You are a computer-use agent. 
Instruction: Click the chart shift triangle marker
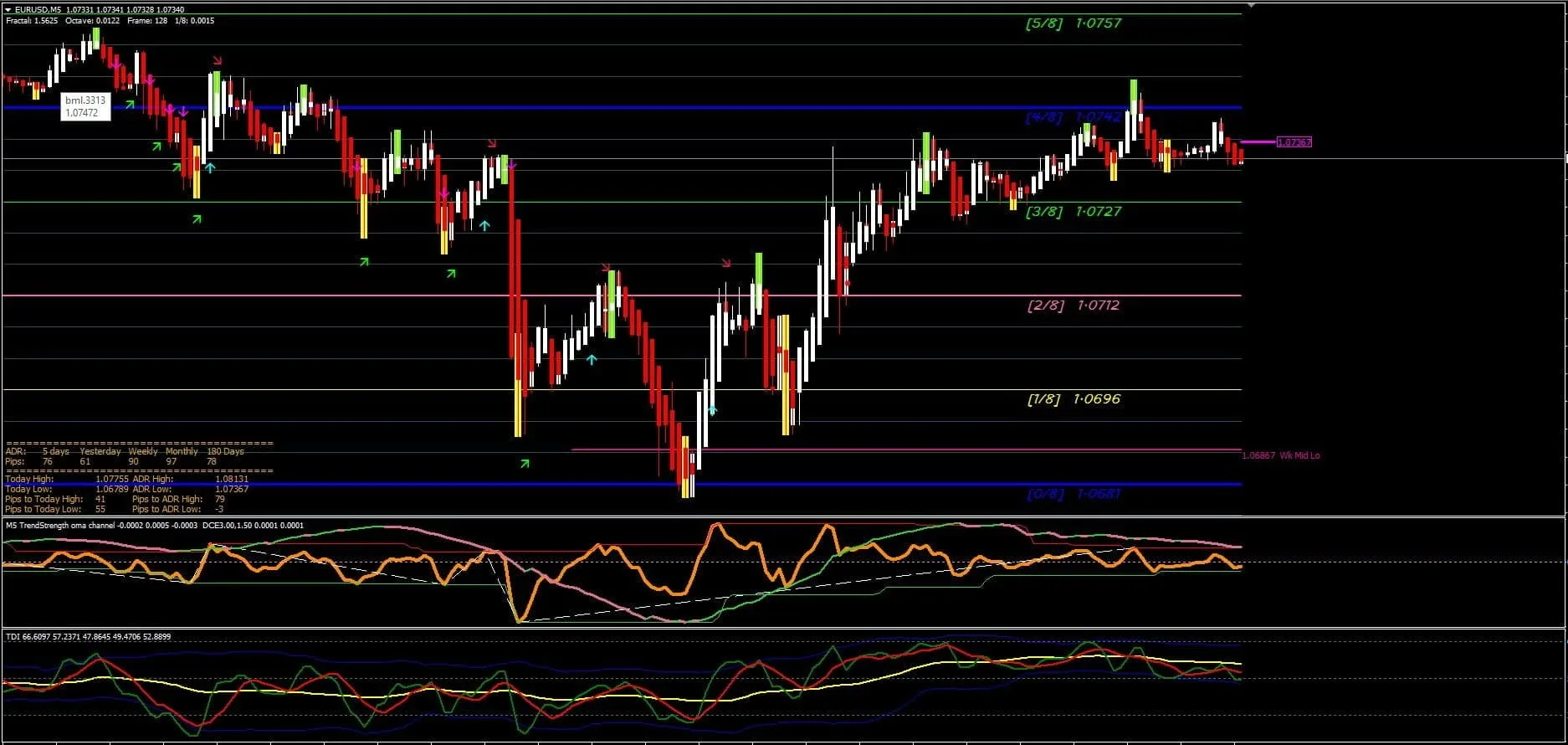tap(1251, 5)
